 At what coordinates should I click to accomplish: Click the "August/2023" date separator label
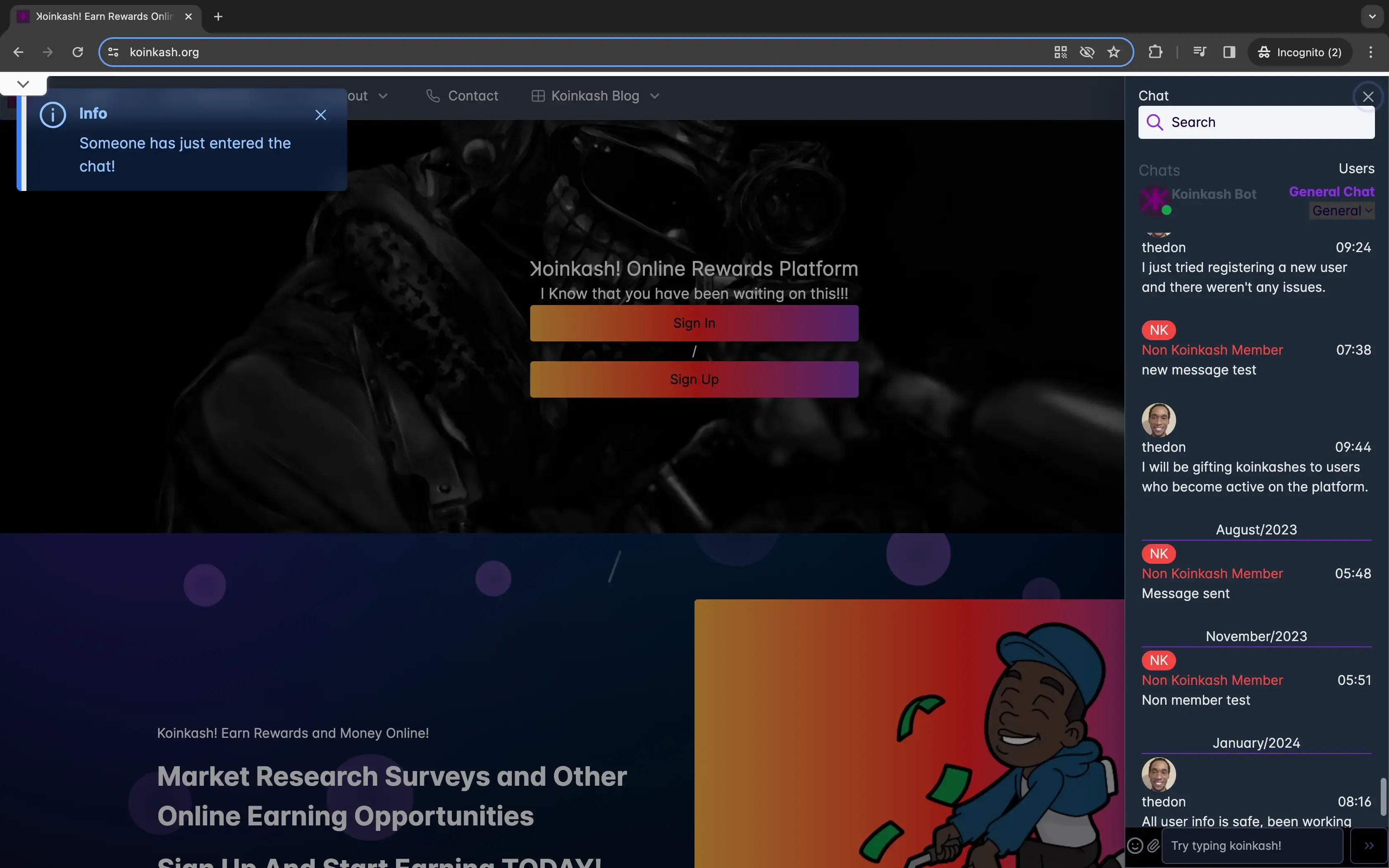pos(1256,530)
